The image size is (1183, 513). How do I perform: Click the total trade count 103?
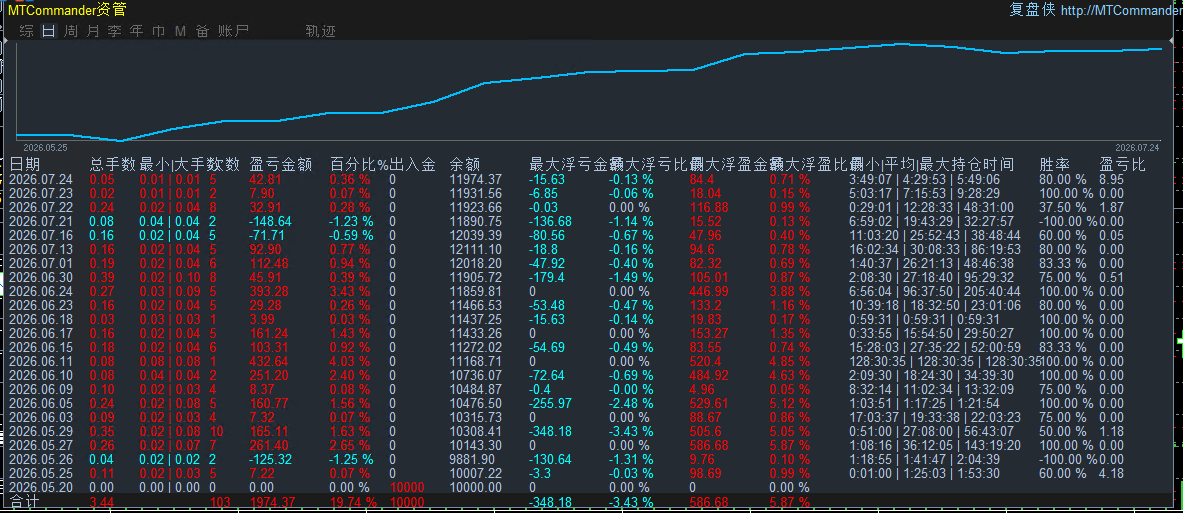220,502
